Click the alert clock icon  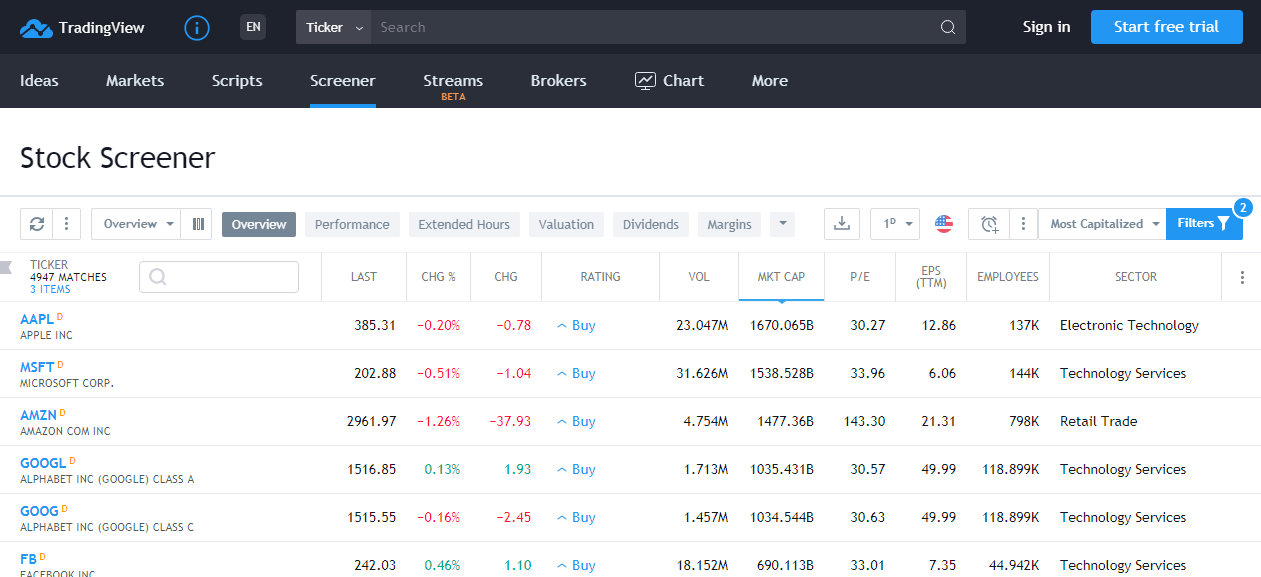pos(989,224)
